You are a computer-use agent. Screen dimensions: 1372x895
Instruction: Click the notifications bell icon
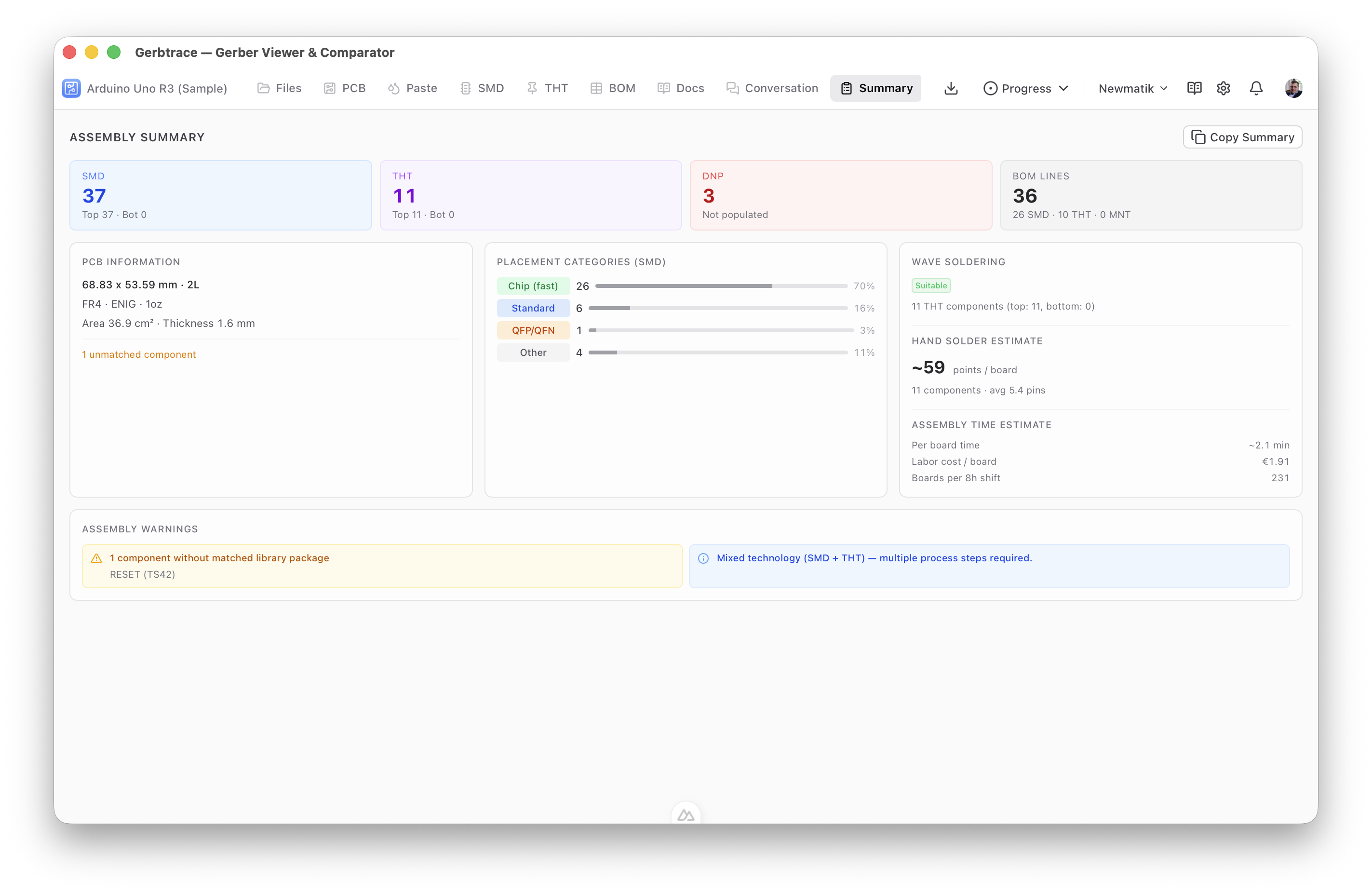tap(1256, 88)
